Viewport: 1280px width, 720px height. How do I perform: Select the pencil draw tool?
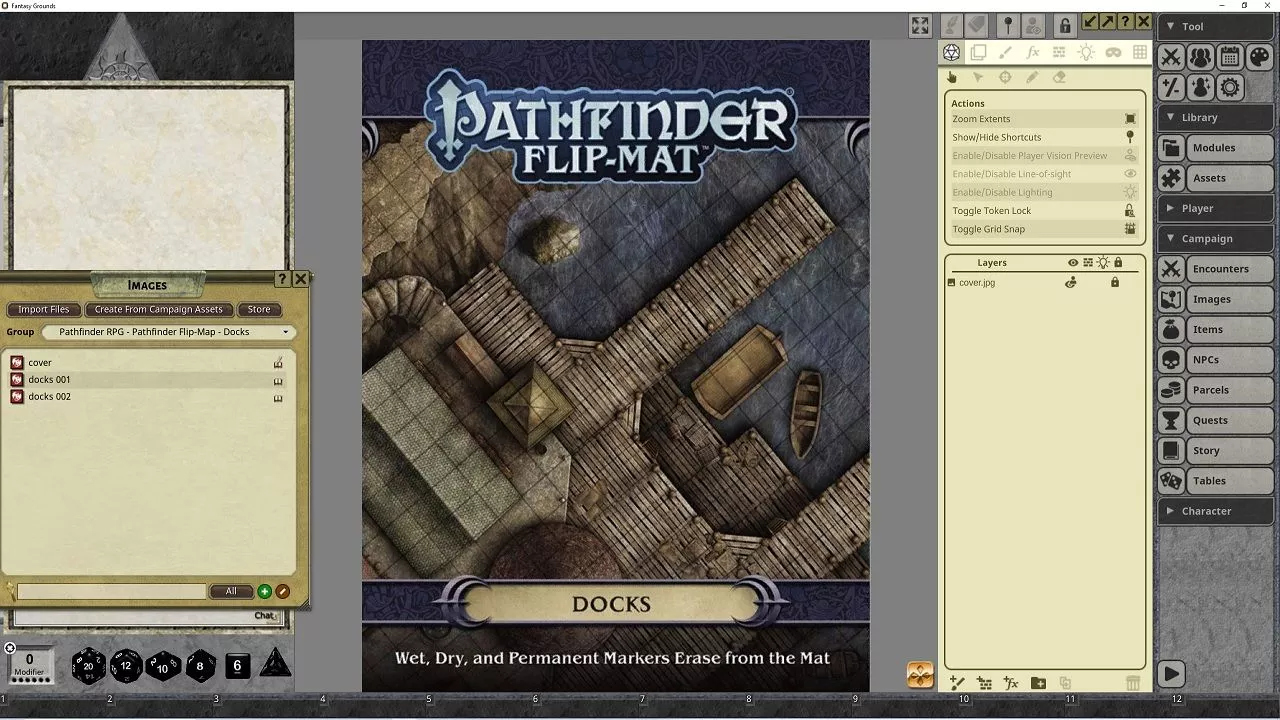coord(1032,77)
